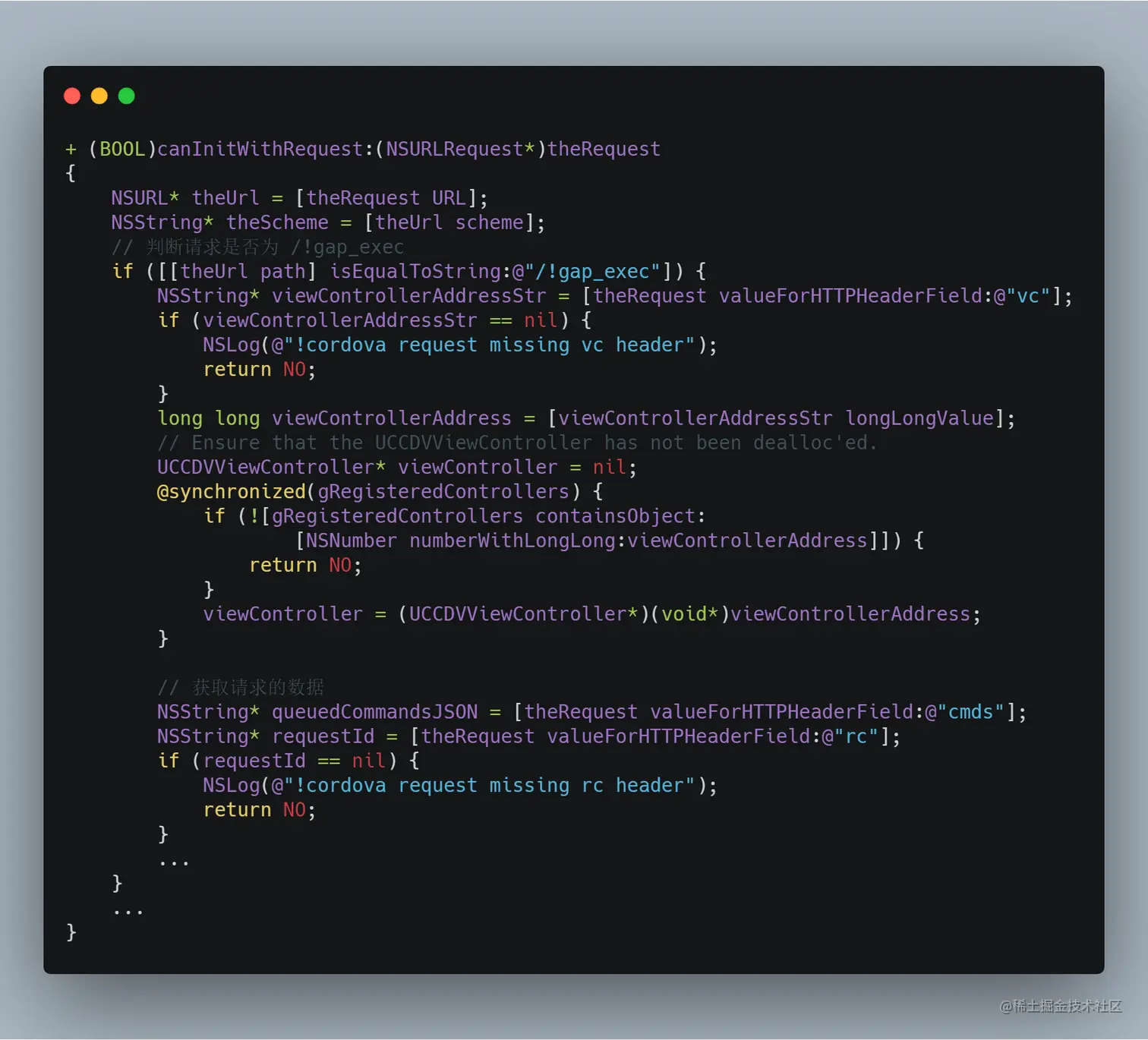This screenshot has width=1148, height=1040.
Task: Click the comment mentioning /!gap_exec
Action: pyautogui.click(x=257, y=247)
